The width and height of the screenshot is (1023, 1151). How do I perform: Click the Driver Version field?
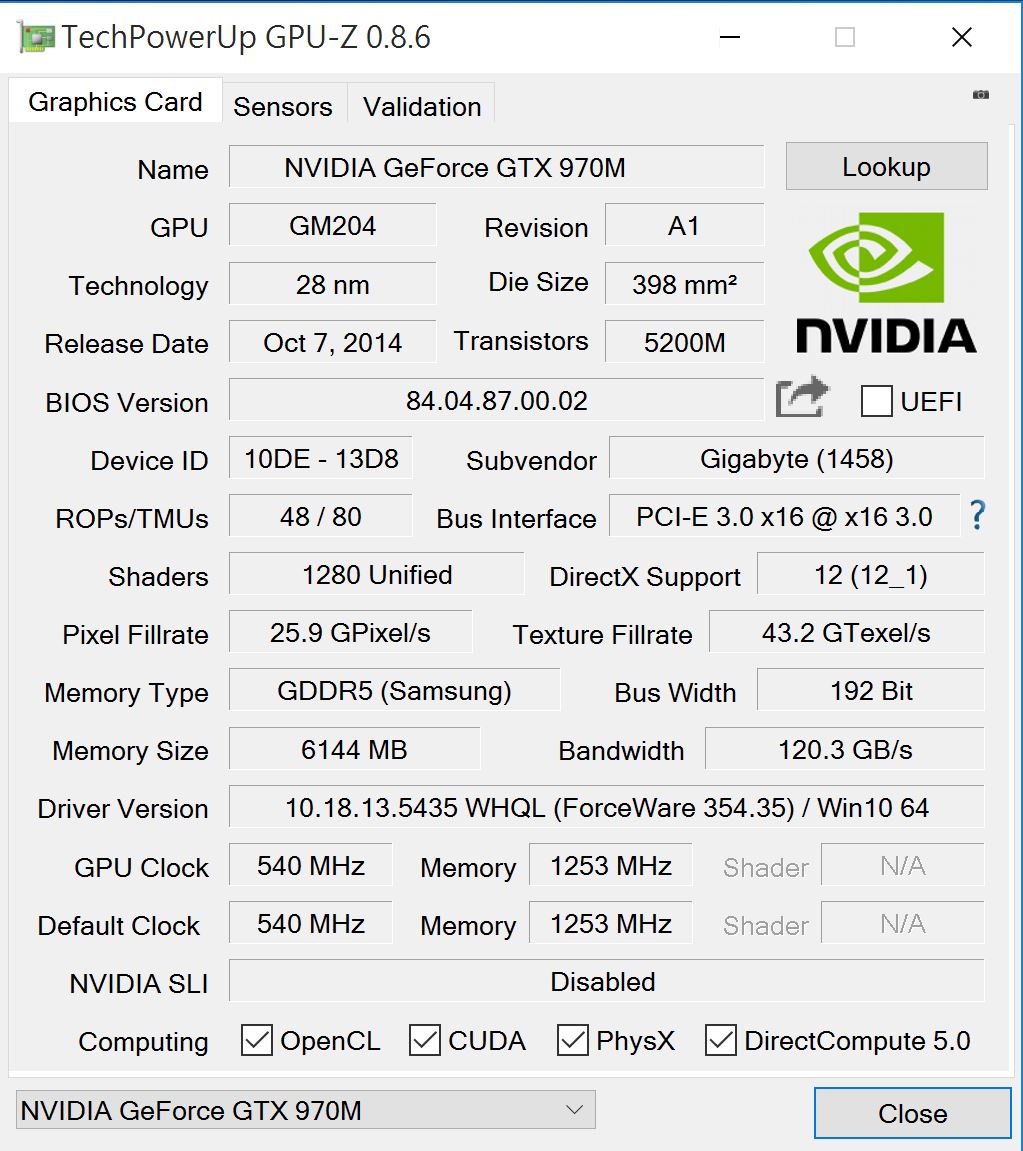pyautogui.click(x=606, y=807)
